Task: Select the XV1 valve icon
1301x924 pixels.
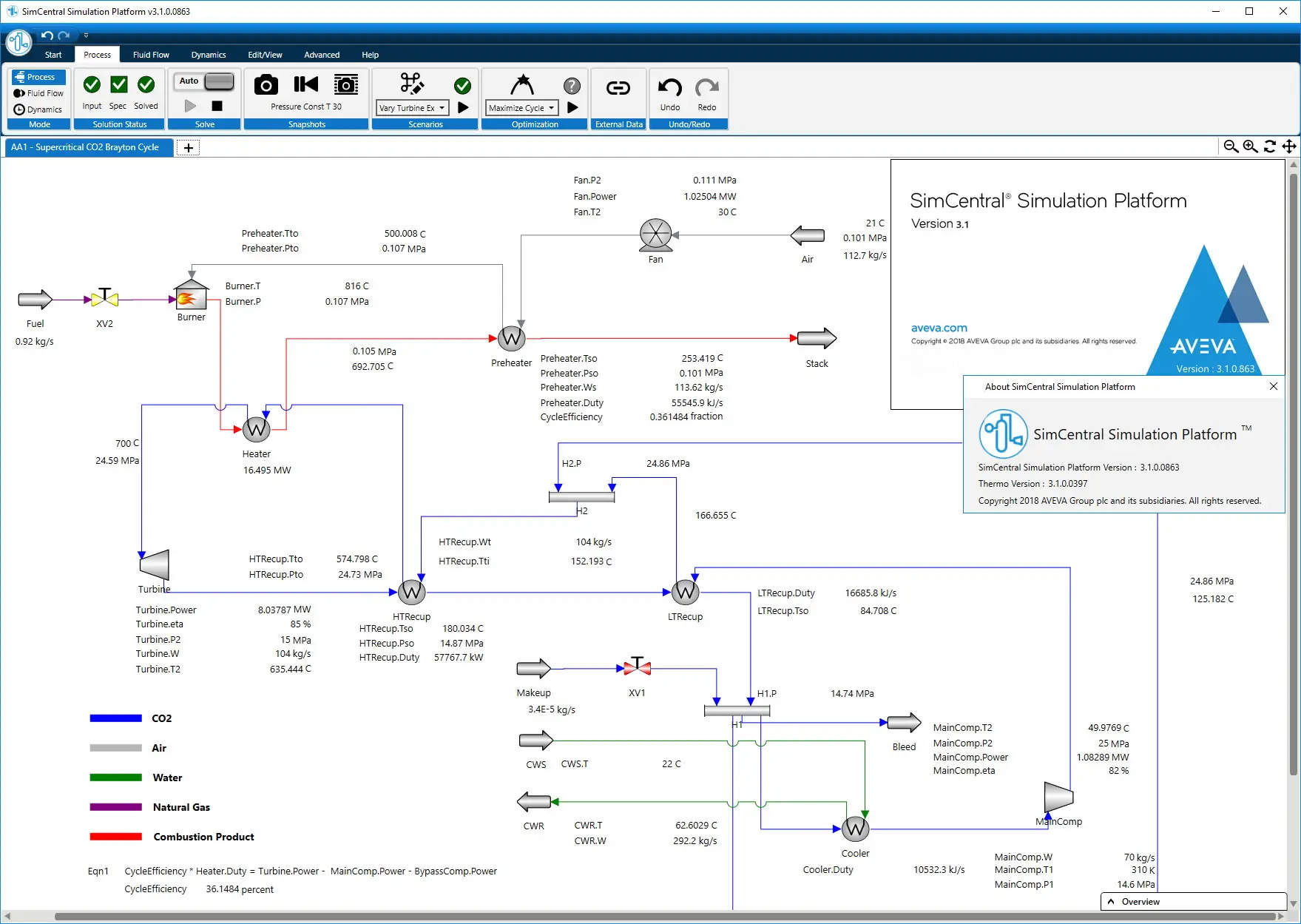Action: pyautogui.click(x=637, y=667)
